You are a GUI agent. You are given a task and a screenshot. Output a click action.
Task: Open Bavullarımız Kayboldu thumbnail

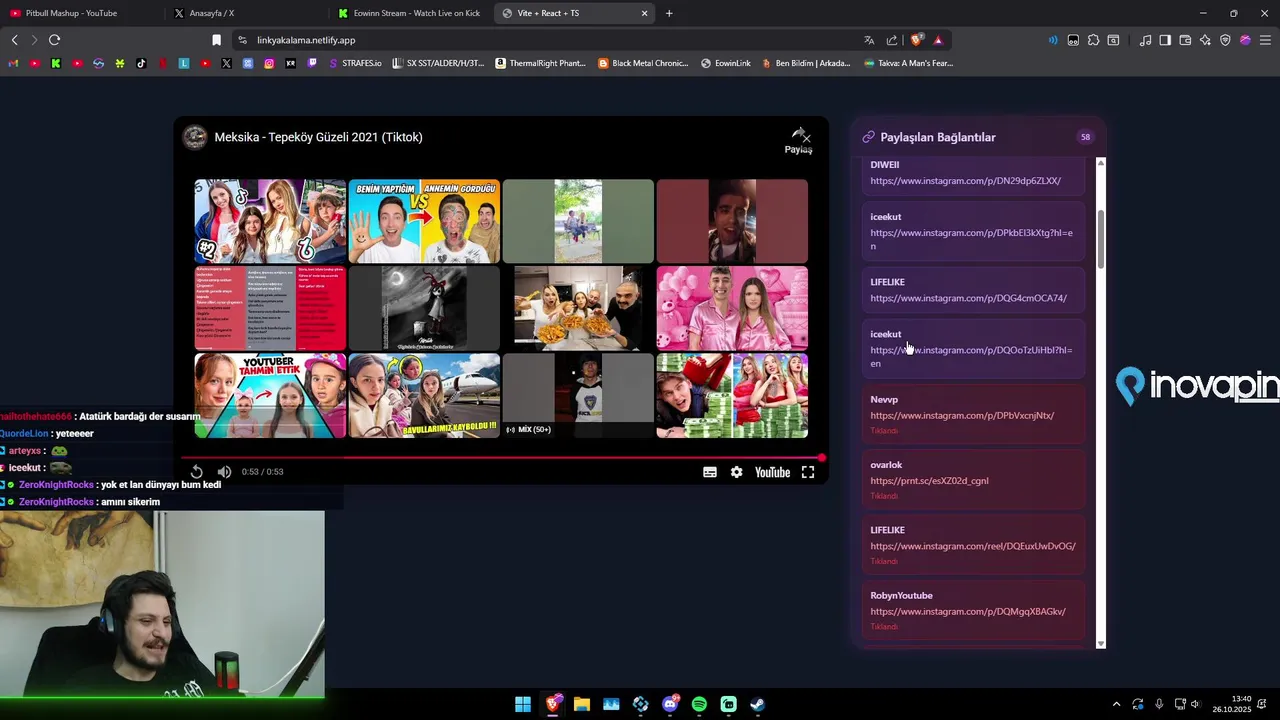point(424,395)
